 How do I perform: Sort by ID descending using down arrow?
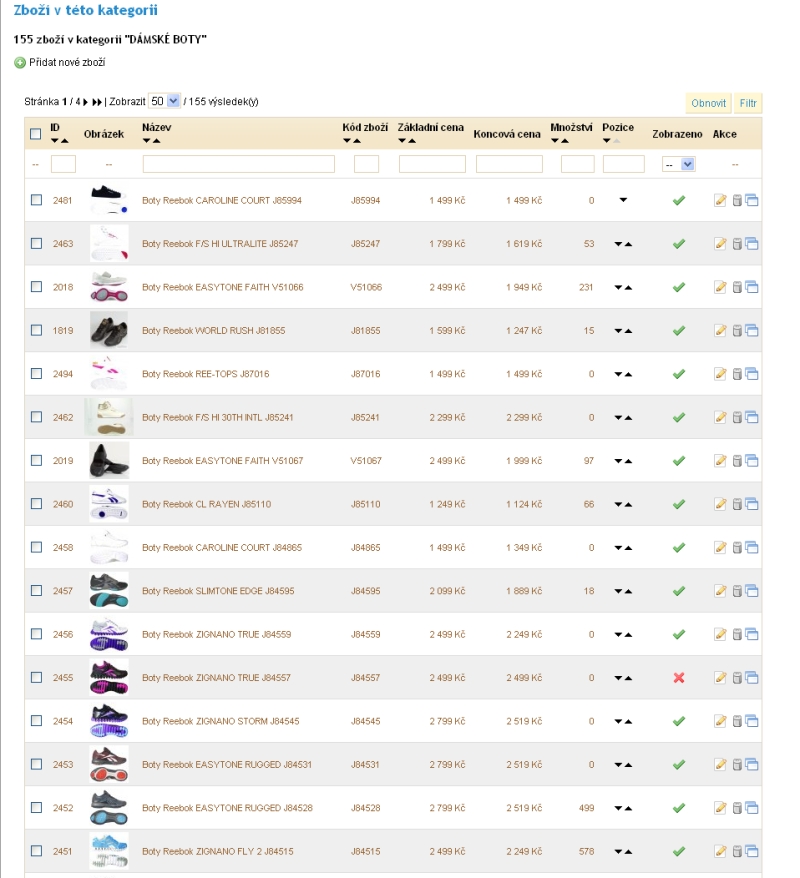[55, 141]
